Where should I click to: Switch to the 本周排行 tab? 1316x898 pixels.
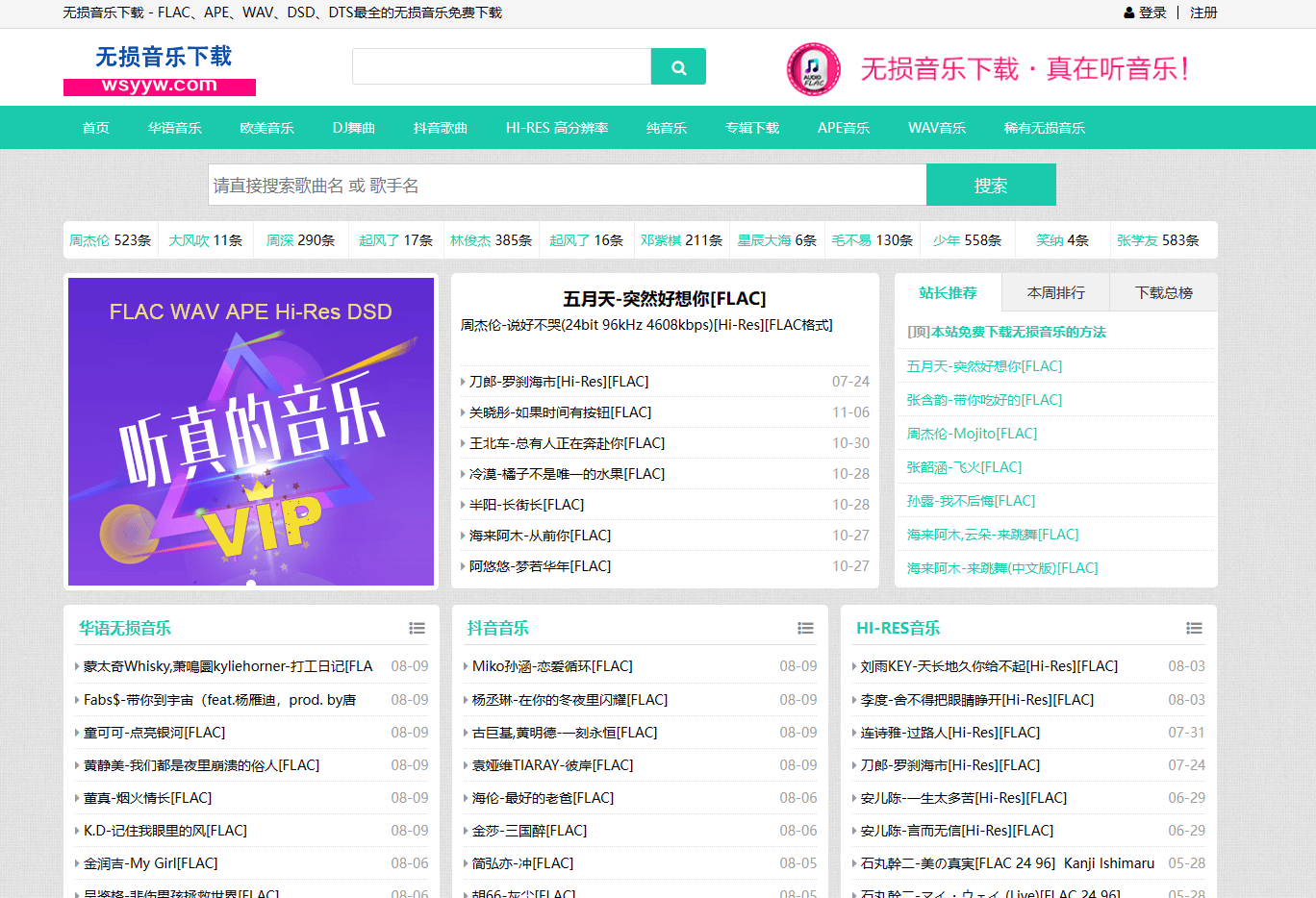coord(1055,291)
